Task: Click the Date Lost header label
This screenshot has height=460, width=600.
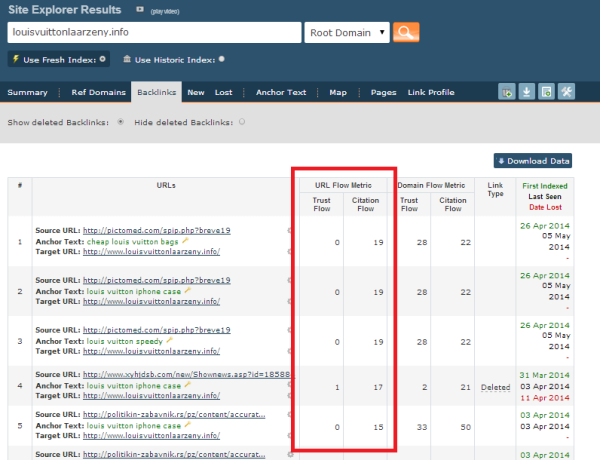Action: point(545,207)
